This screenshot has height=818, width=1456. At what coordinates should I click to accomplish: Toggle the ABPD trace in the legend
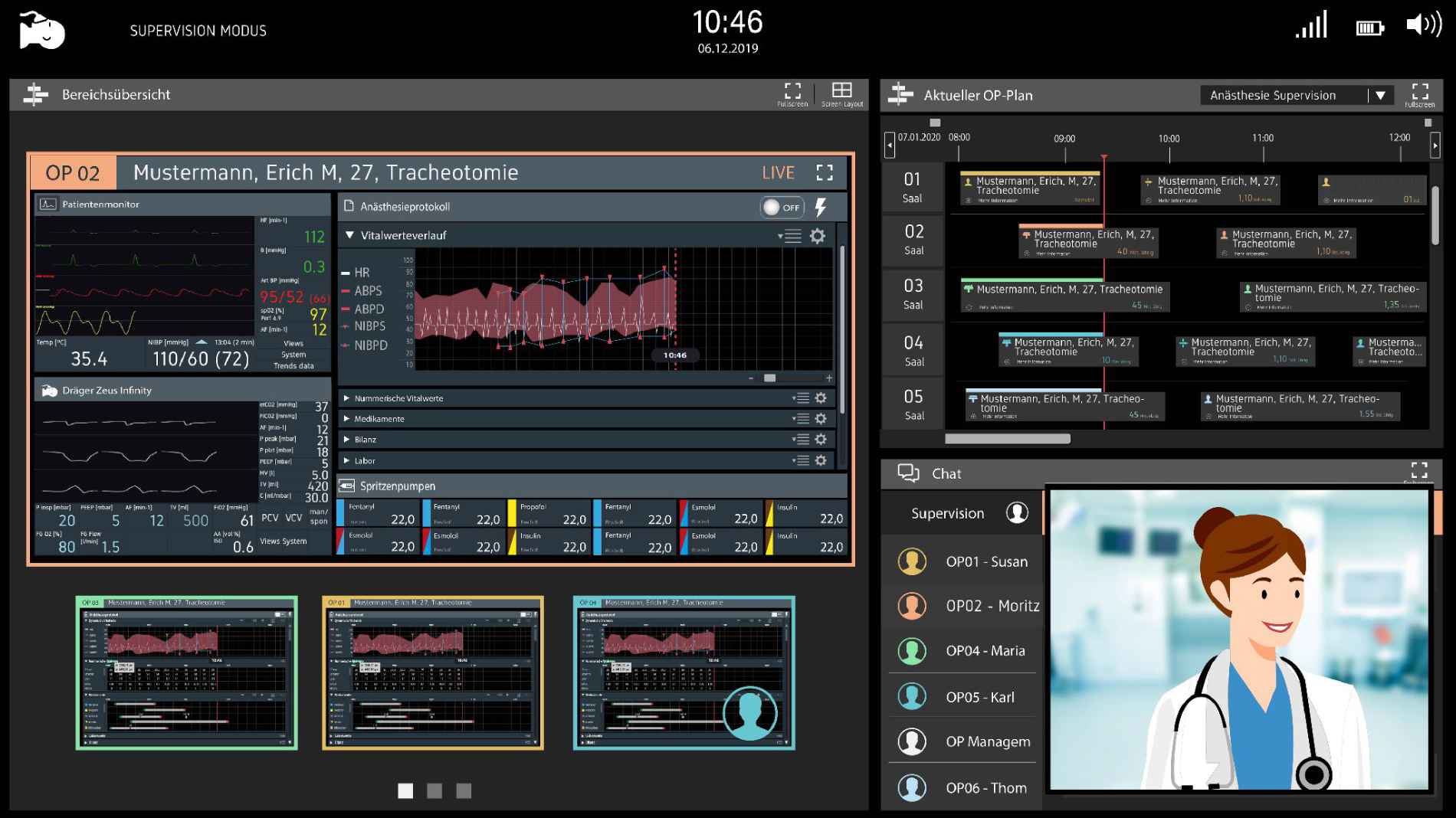tap(362, 309)
